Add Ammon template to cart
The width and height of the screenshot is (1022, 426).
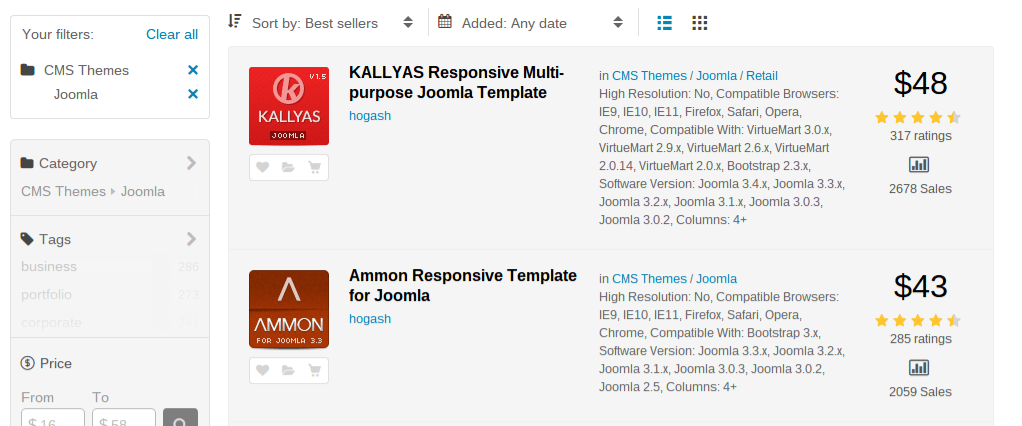(314, 371)
